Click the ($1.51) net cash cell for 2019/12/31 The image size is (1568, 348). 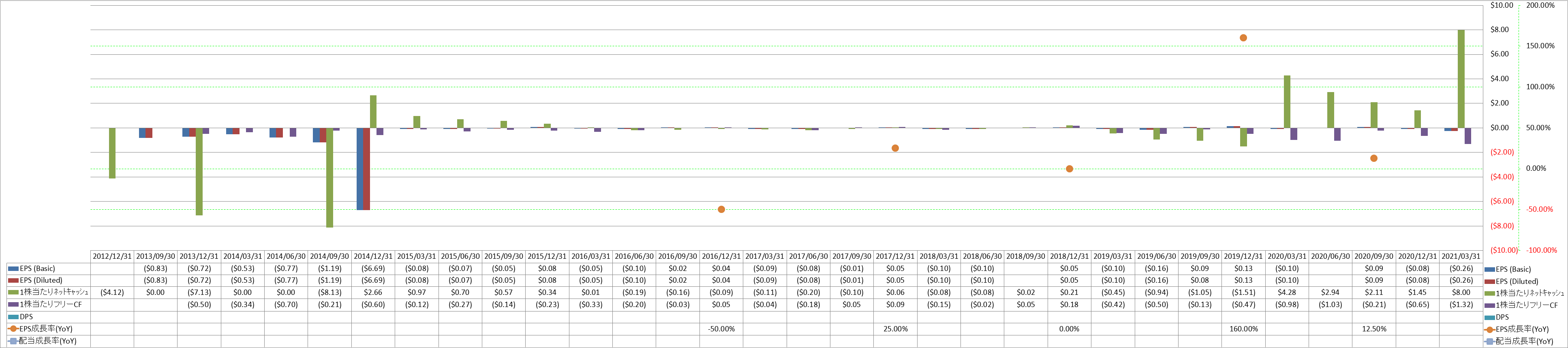1243,292
